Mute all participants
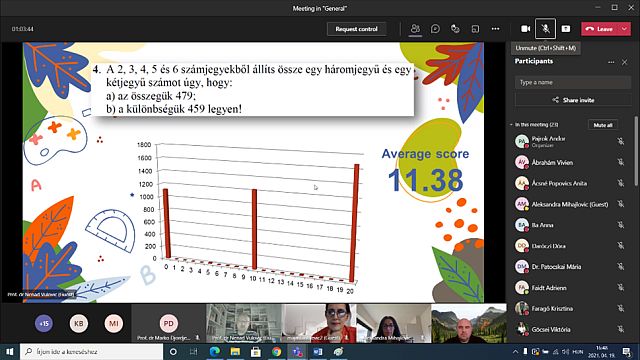Screen dimensions: 640x360 point(603,125)
